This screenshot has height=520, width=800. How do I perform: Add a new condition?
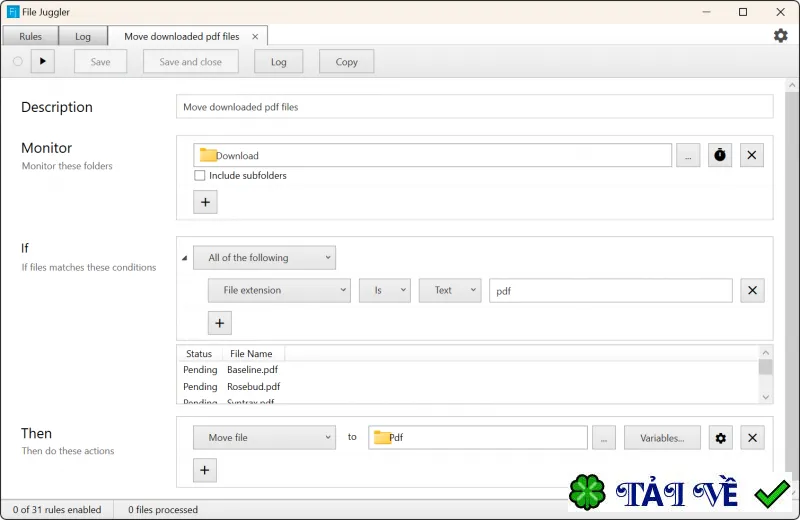point(219,323)
